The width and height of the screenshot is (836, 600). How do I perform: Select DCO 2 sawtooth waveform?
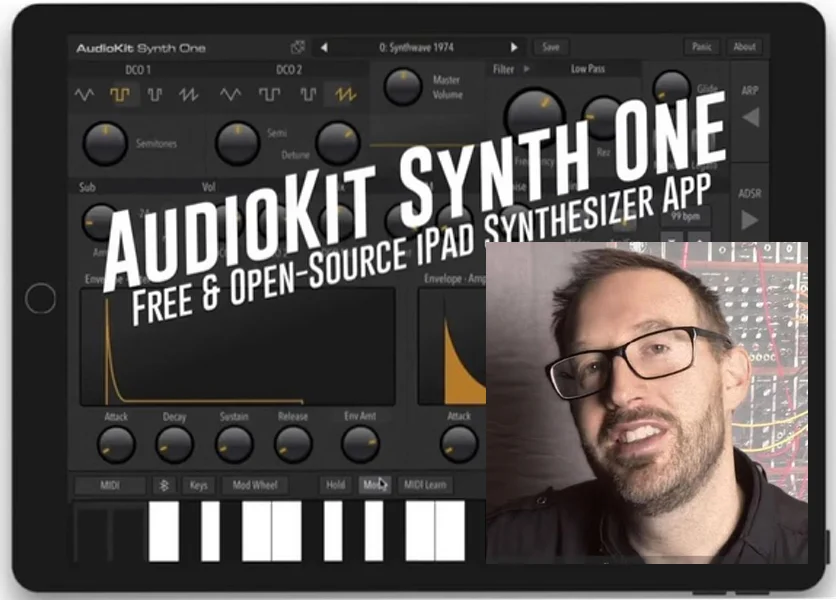coord(345,95)
